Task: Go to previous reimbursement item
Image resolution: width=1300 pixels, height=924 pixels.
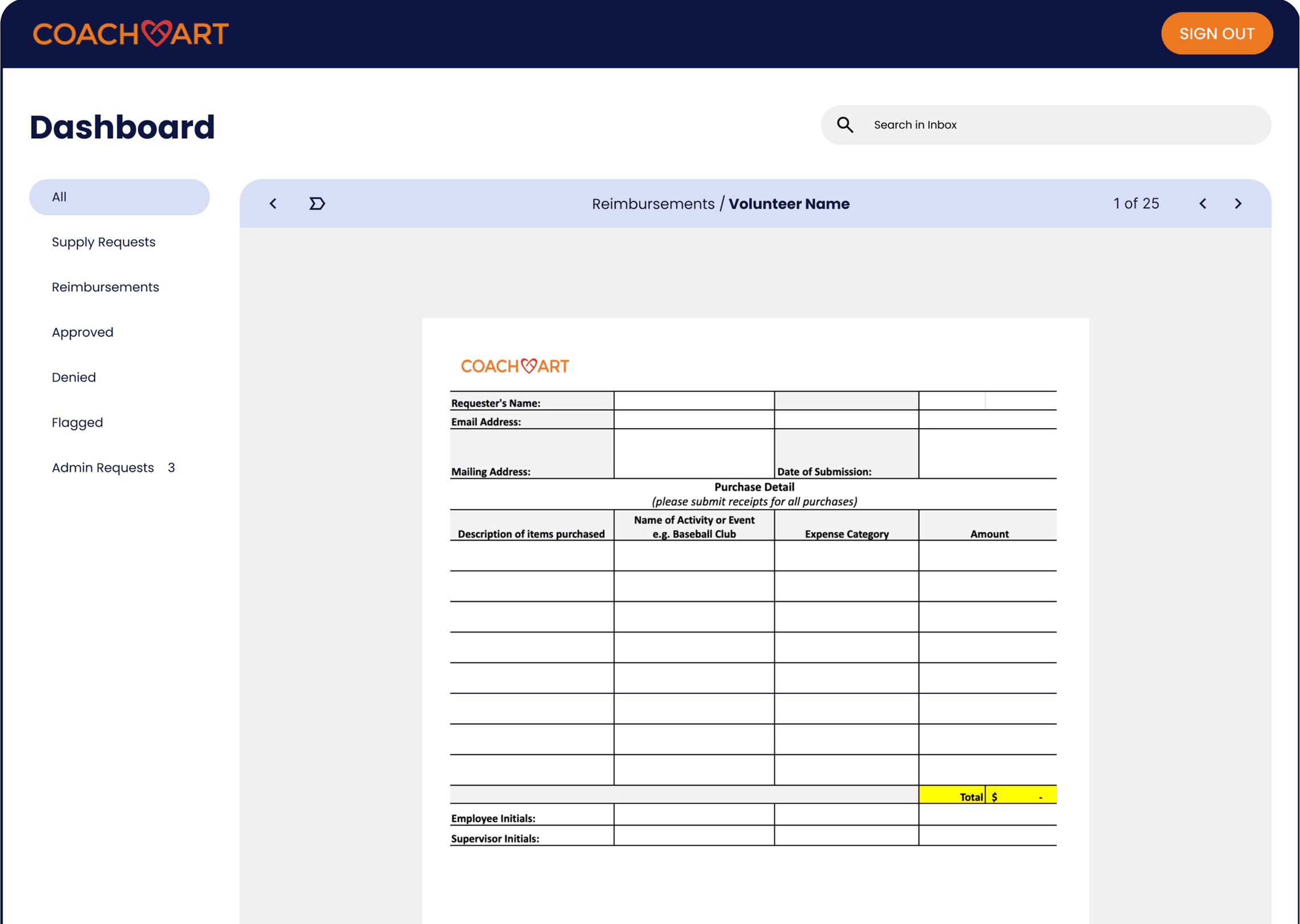Action: (1203, 204)
